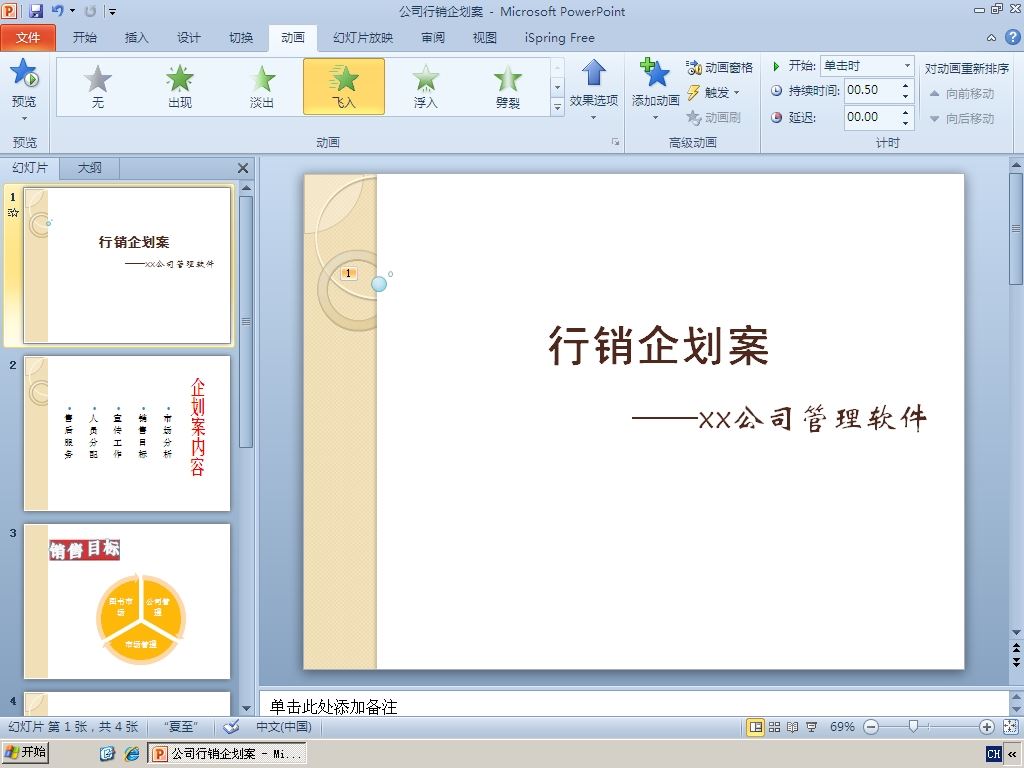
Task: Click the Zoom Out minus button
Action: pyautogui.click(x=871, y=727)
